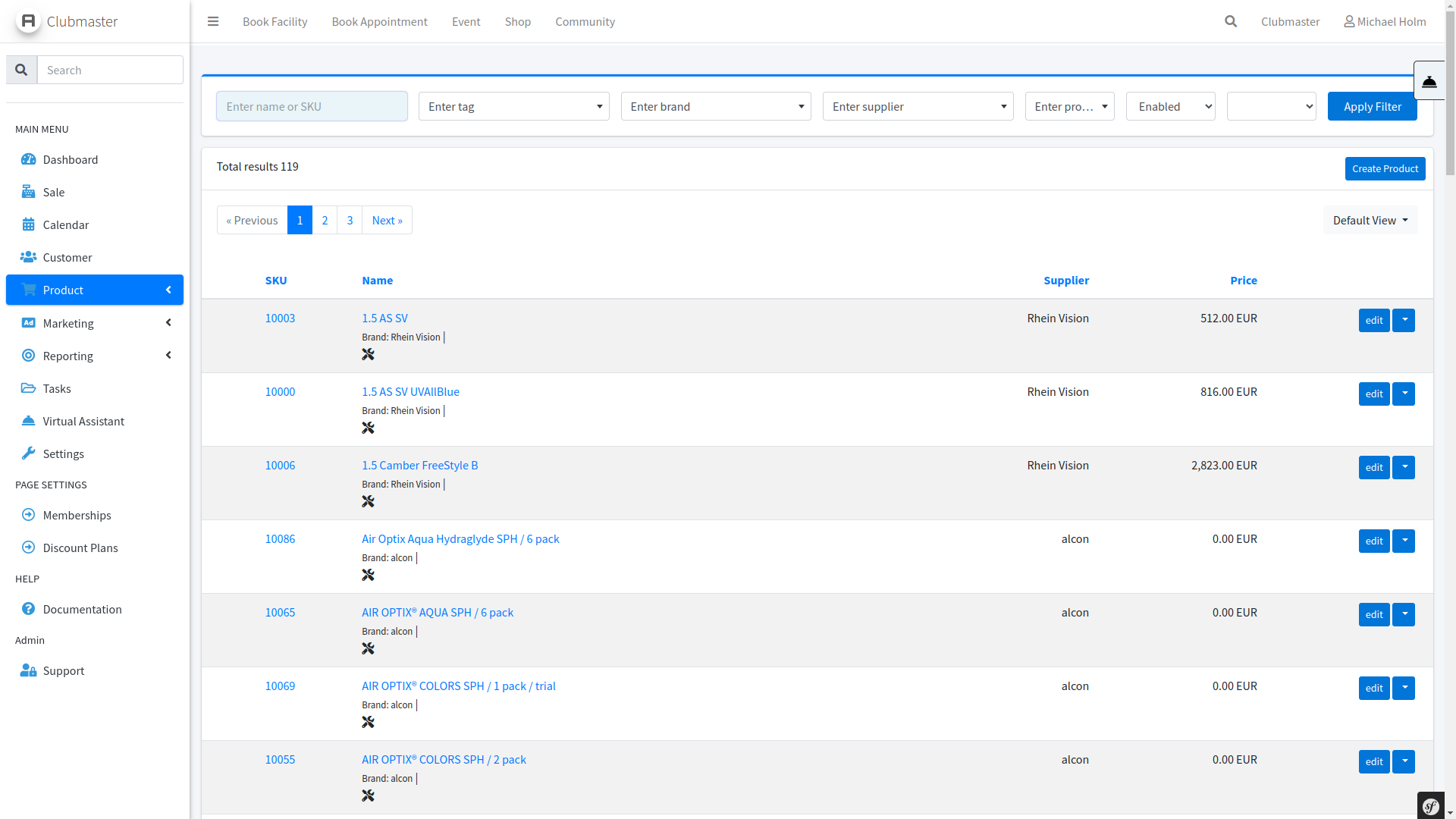
Task: Expand the Marketing submenu chevron
Action: 168,323
